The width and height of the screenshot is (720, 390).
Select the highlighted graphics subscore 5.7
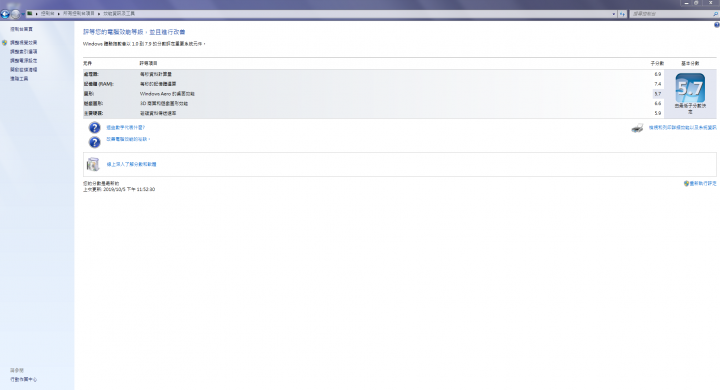click(x=658, y=94)
